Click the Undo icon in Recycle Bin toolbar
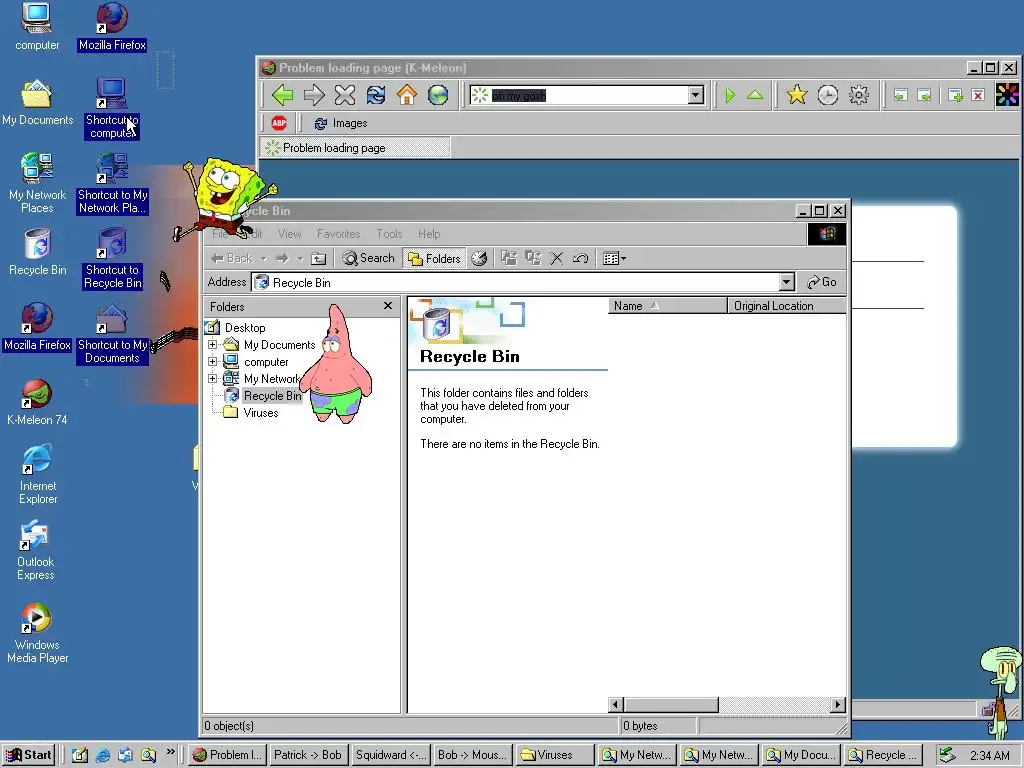Image resolution: width=1024 pixels, height=768 pixels. coord(580,259)
